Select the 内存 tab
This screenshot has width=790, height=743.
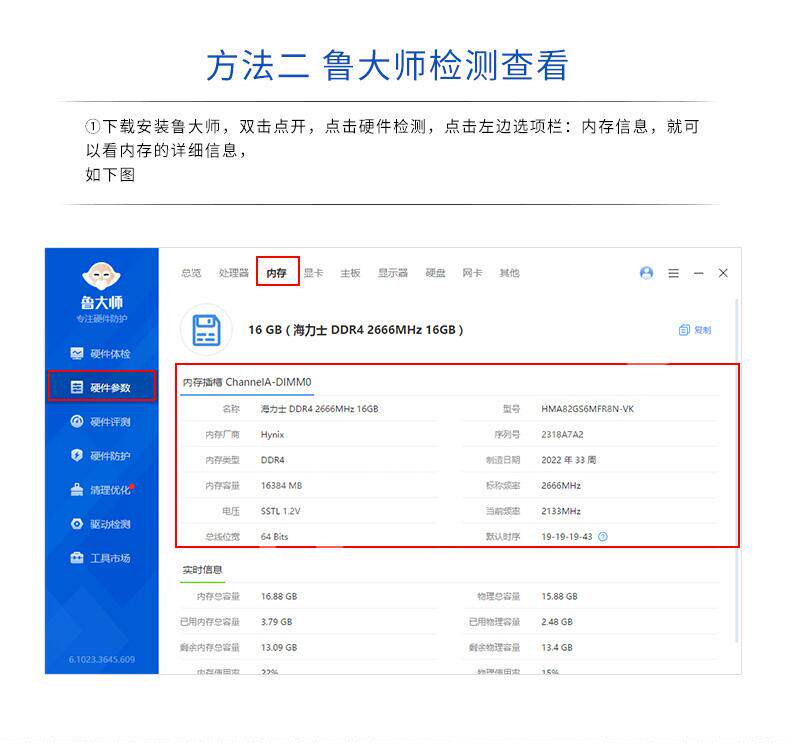[278, 272]
